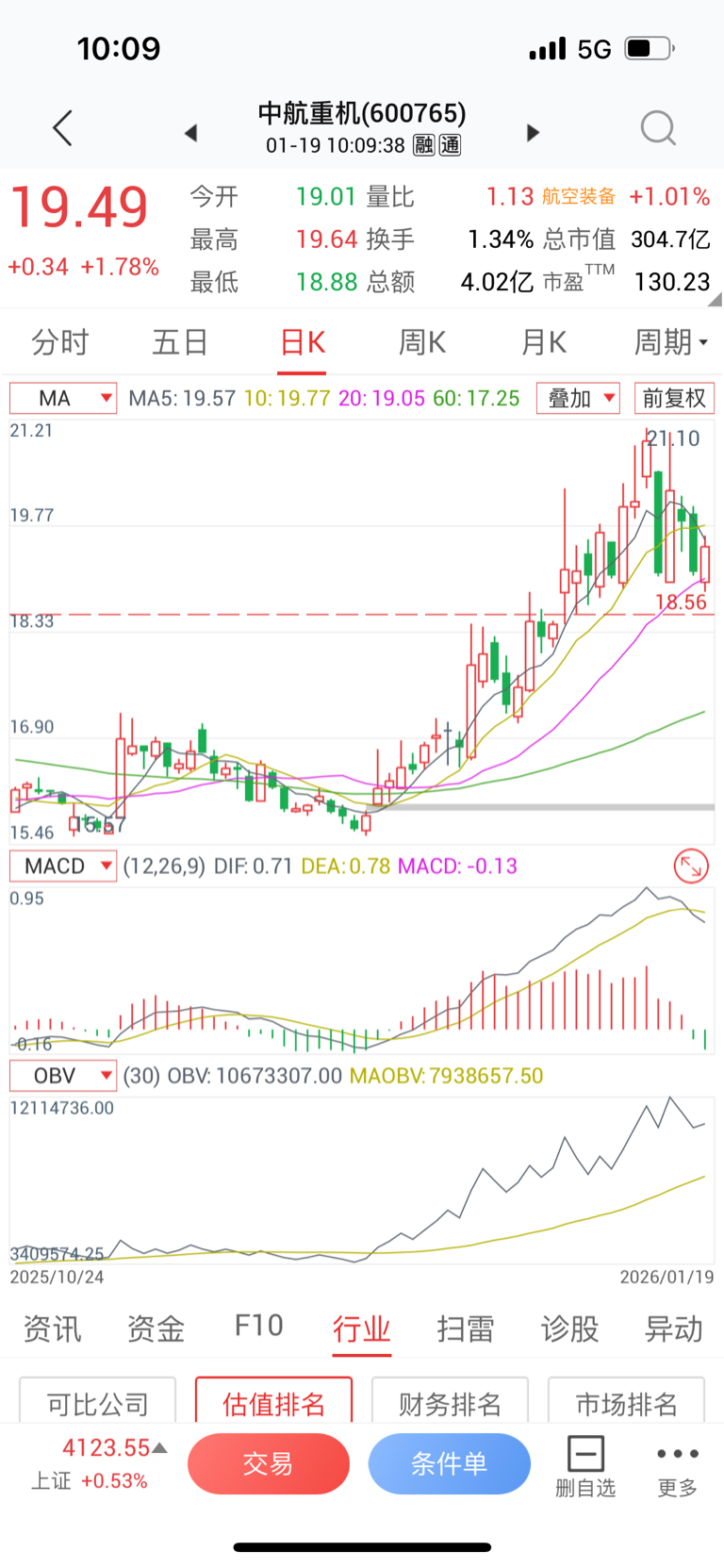Open the MA indicator dropdown
This screenshot has width=724, height=1568.
click(63, 398)
